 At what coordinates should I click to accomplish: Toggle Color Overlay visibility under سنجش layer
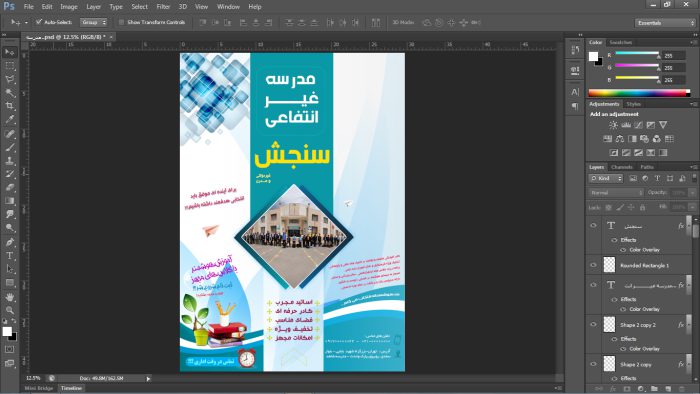623,250
